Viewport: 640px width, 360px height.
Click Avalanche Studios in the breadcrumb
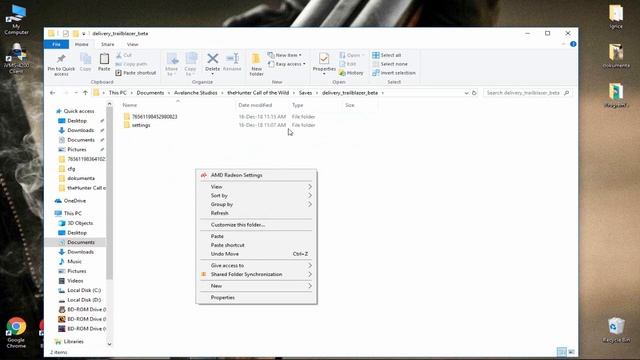[x=196, y=93]
